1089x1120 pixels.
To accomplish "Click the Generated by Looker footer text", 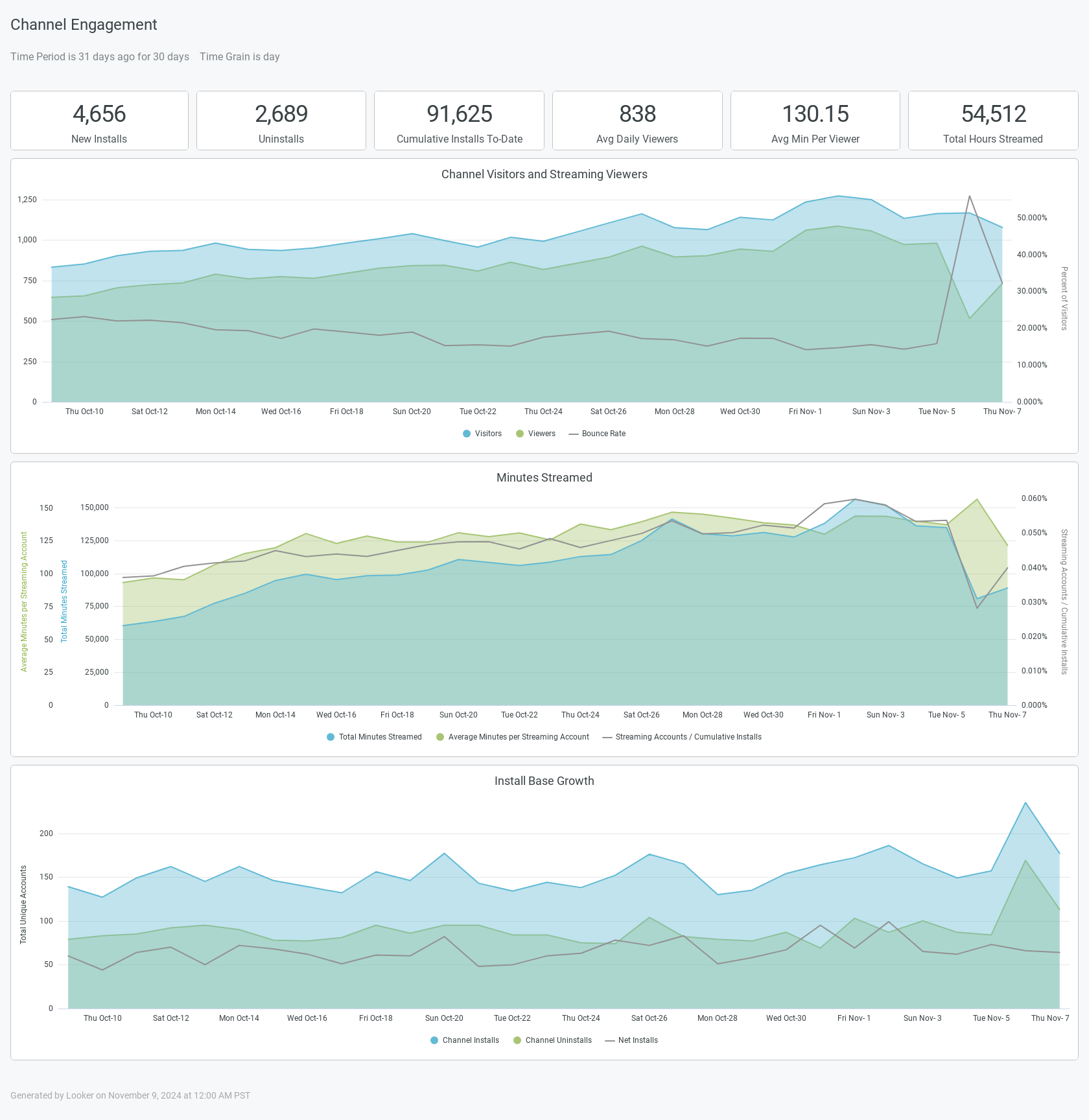I will point(130,1095).
